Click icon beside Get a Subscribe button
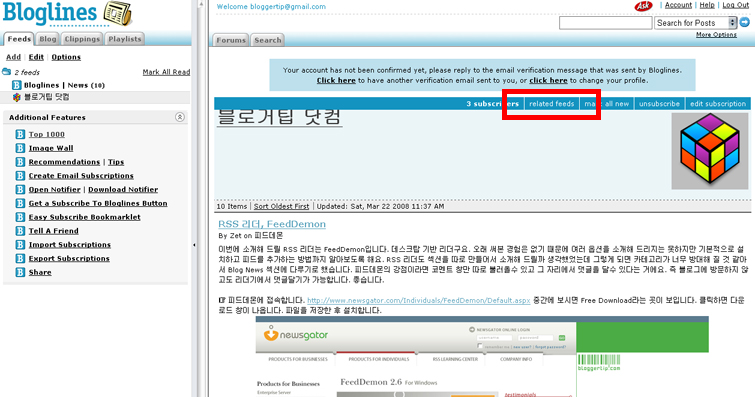The height and width of the screenshot is (397, 755). (20, 203)
